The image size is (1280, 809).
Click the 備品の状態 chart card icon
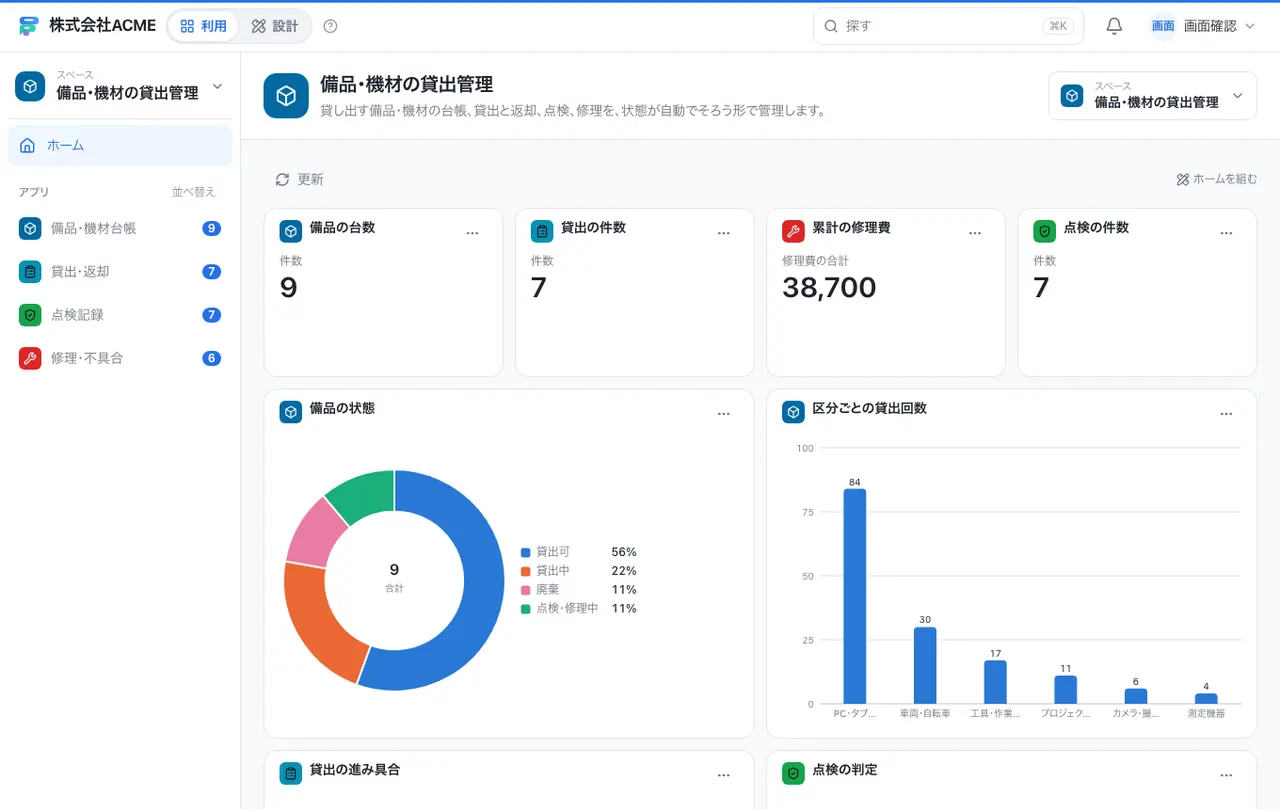(x=291, y=412)
